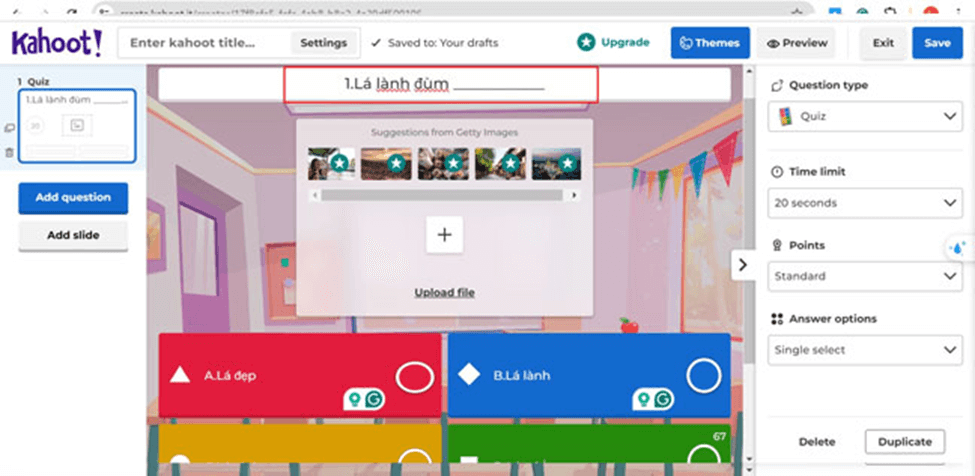Click the duplicate icon beside the question thumbnail
The width and height of the screenshot is (975, 476).
[x=9, y=128]
